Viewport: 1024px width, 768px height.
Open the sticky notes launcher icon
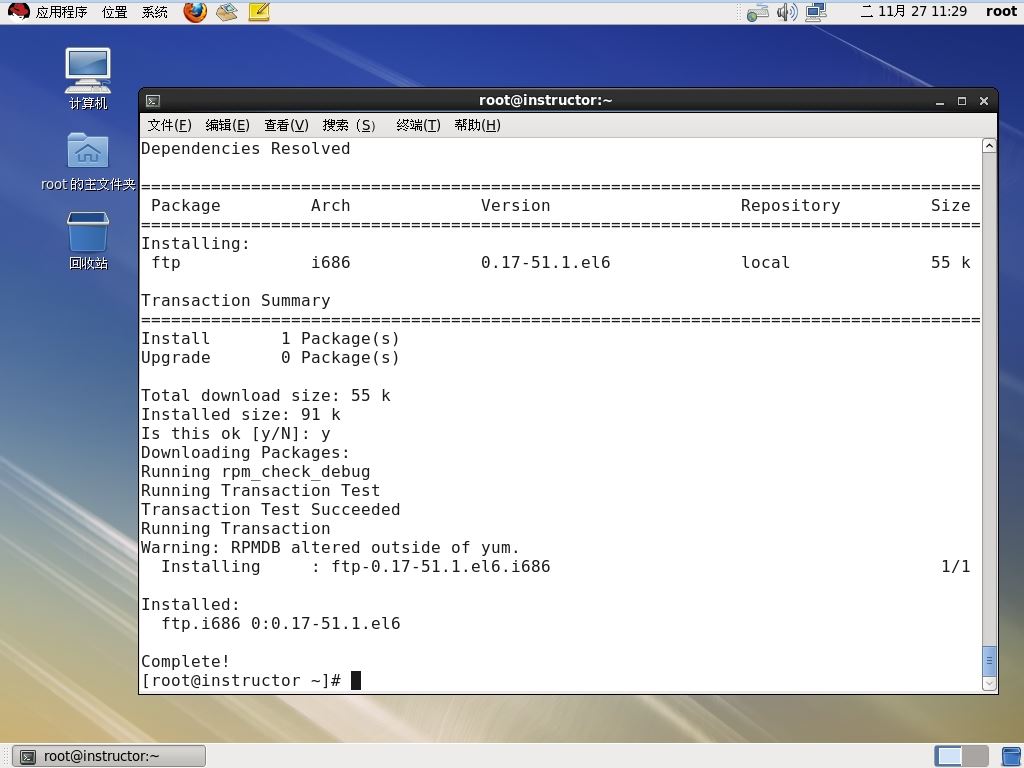pos(259,12)
